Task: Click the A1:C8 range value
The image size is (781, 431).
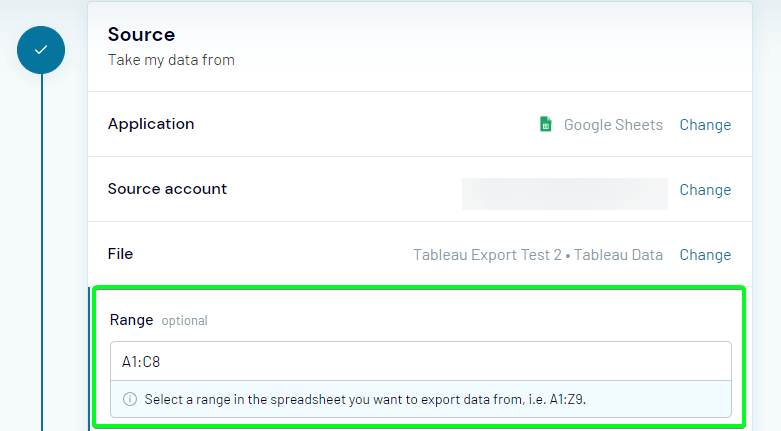Action: (x=141, y=361)
